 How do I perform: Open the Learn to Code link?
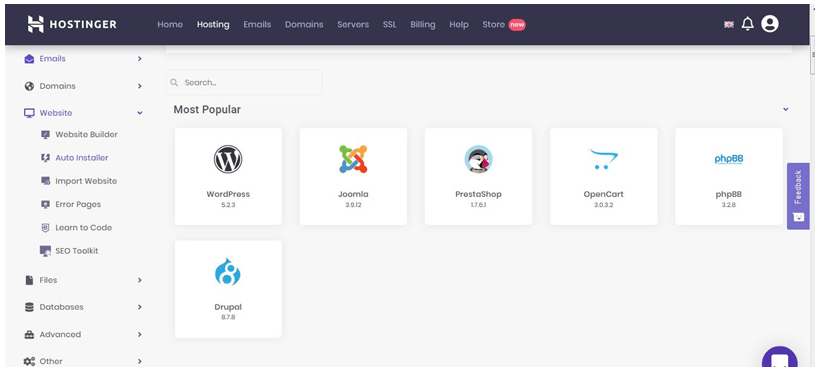83,228
